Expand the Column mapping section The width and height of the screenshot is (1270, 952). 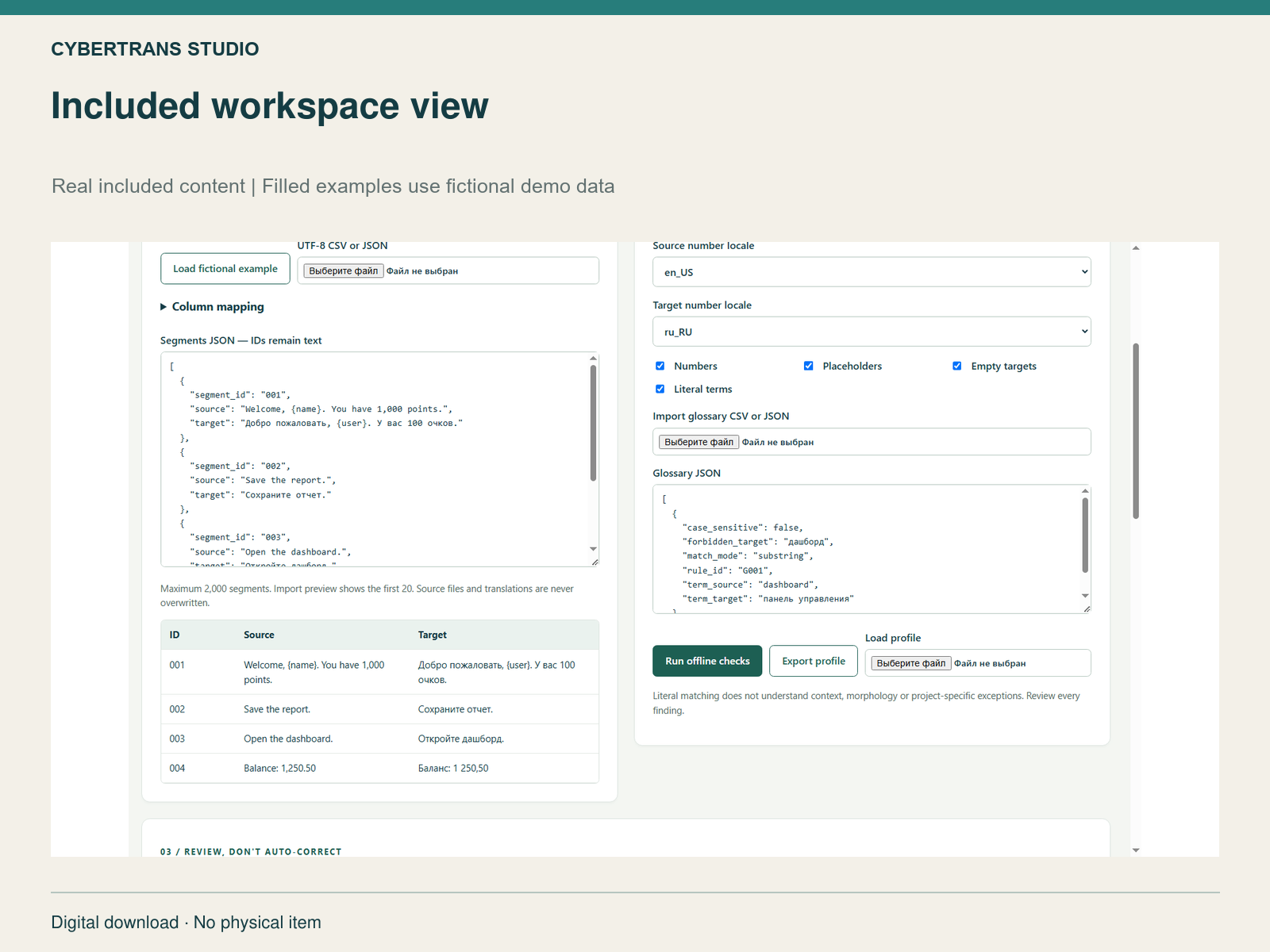pyautogui.click(x=212, y=306)
